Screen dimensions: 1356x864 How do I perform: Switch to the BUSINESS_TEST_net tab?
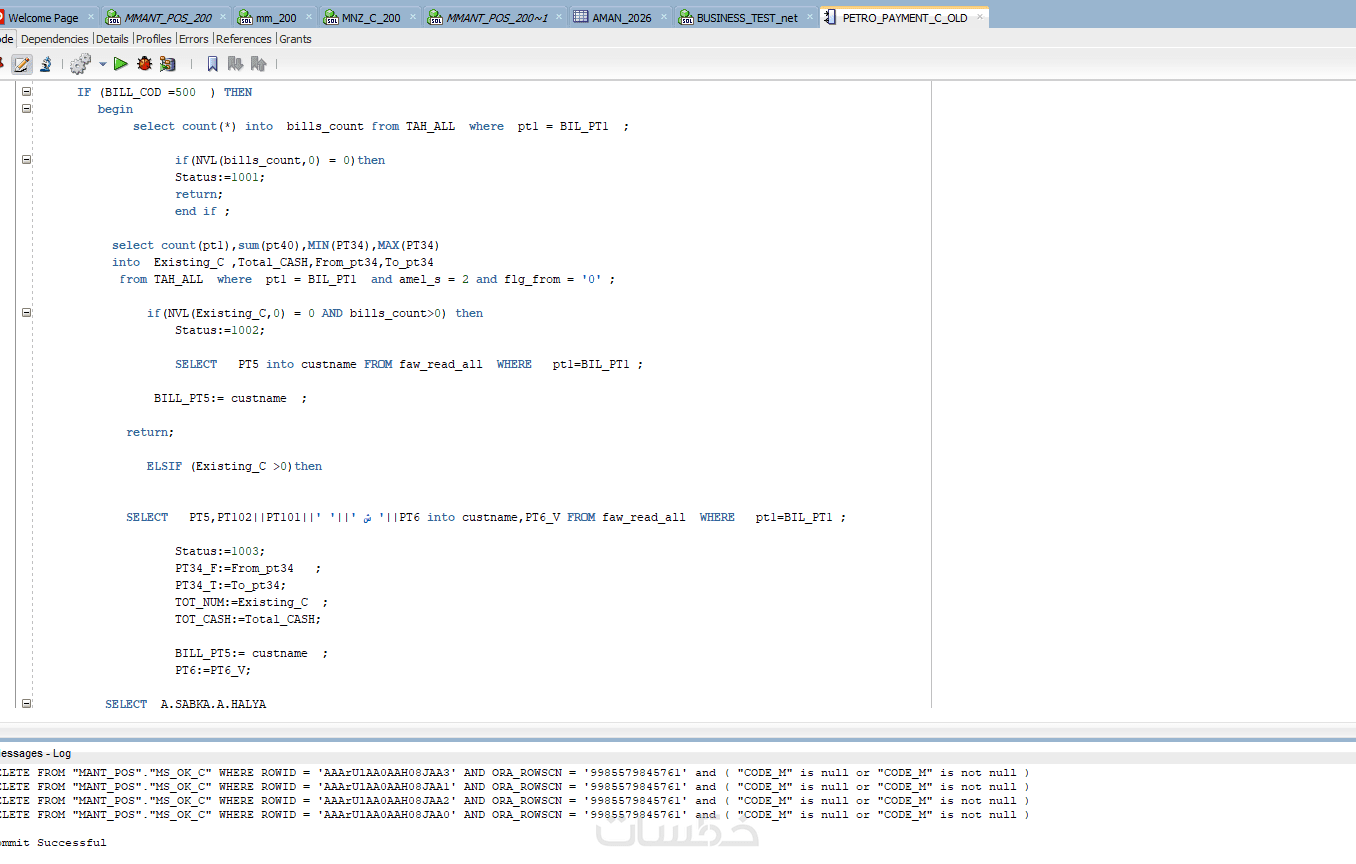pos(747,18)
